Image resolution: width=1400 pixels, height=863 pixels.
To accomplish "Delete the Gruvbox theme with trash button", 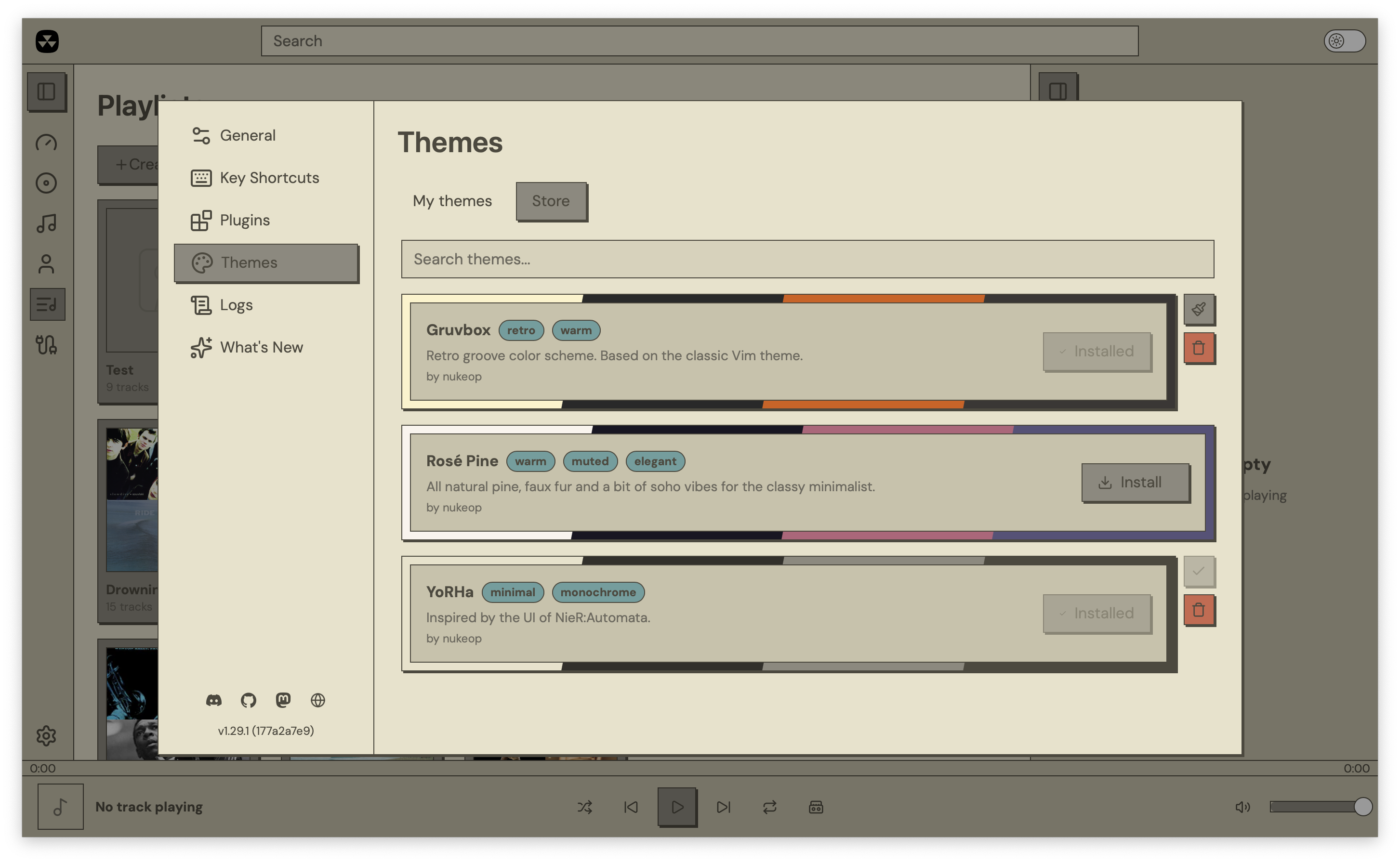I will pos(1200,348).
